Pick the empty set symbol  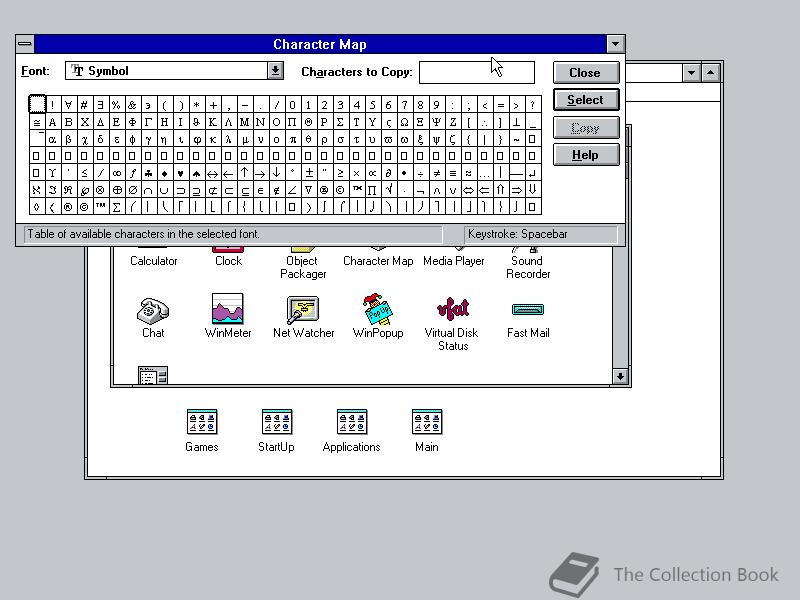(x=133, y=190)
